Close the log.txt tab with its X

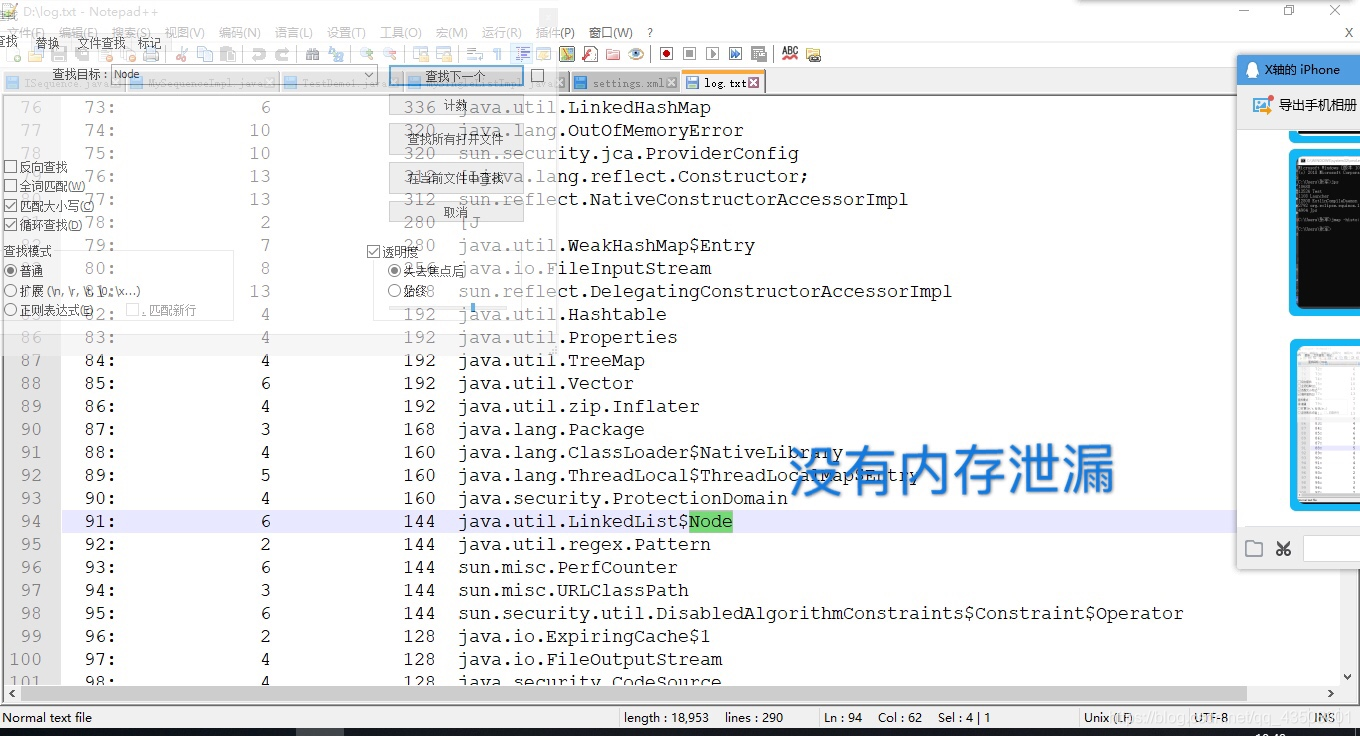(x=754, y=83)
